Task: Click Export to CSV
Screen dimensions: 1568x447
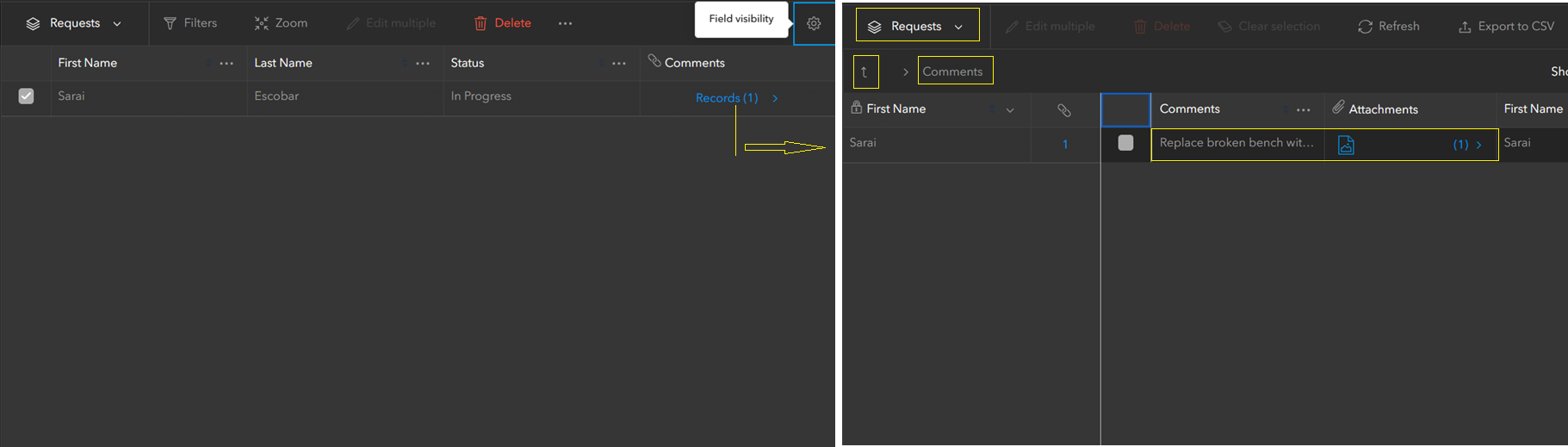Action: (1506, 27)
